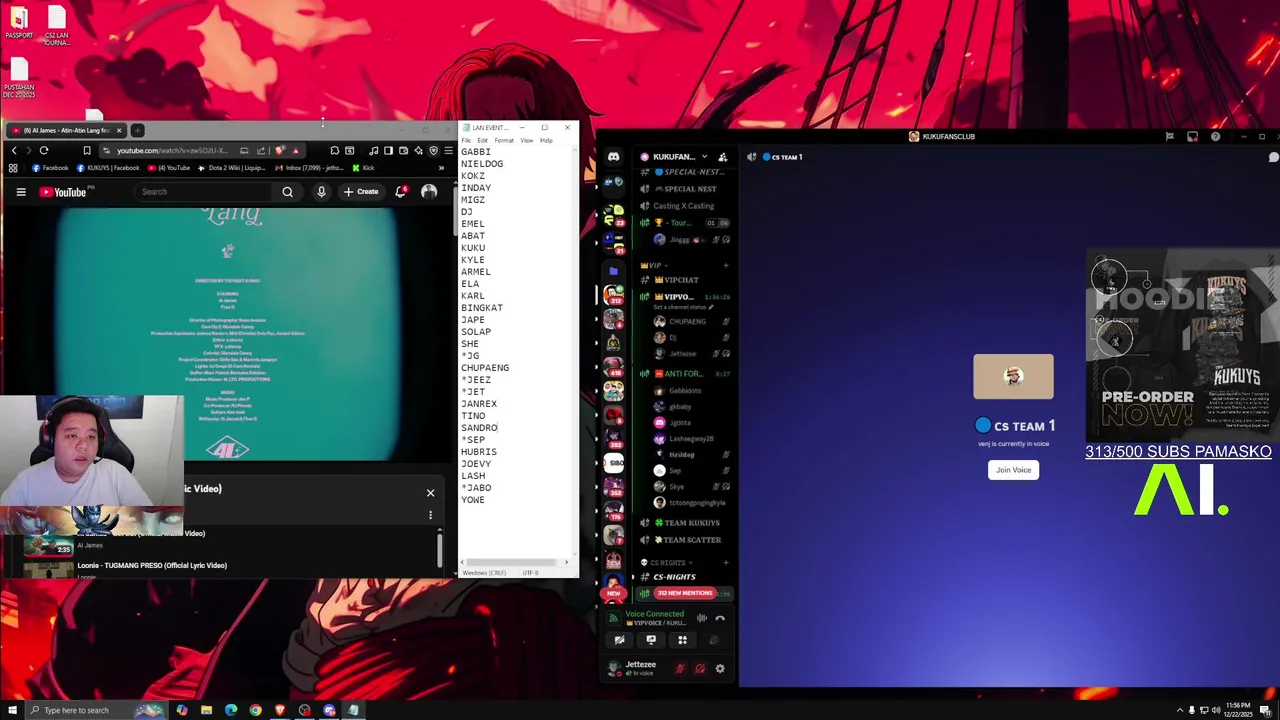Join TEAM KUKUYS voice channel

pos(685,523)
